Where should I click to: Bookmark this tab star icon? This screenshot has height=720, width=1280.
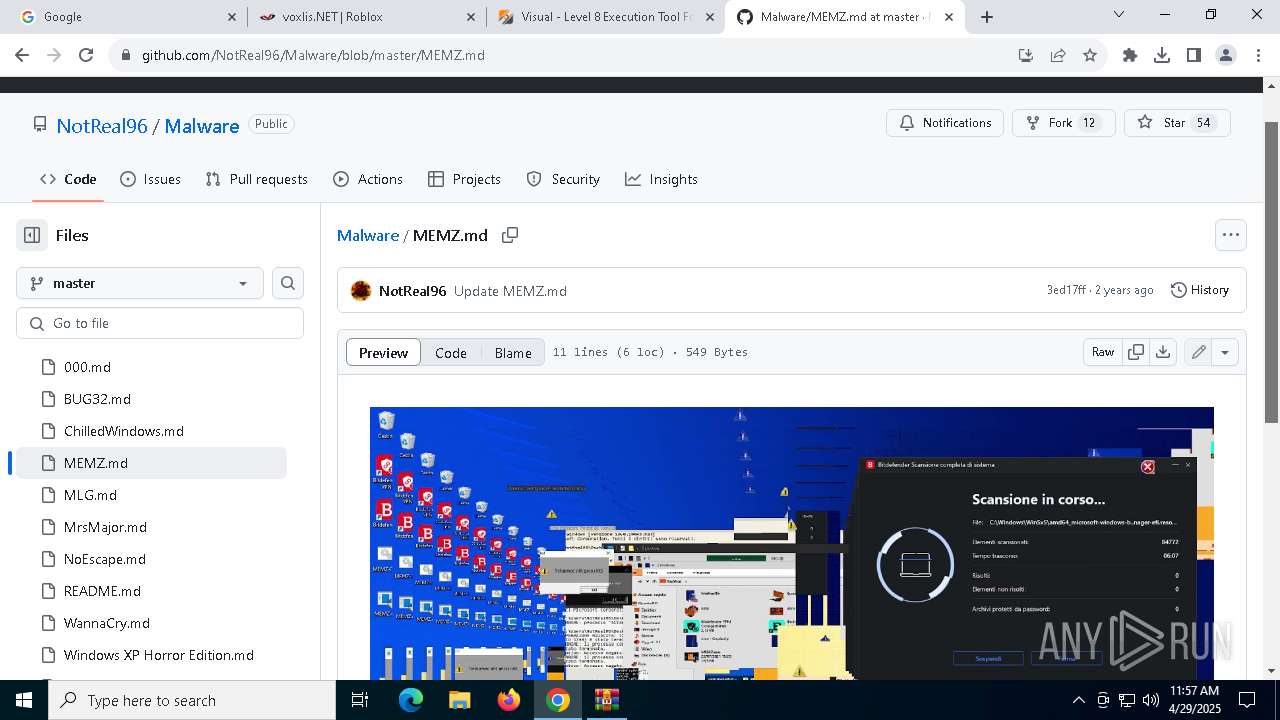(x=1090, y=55)
